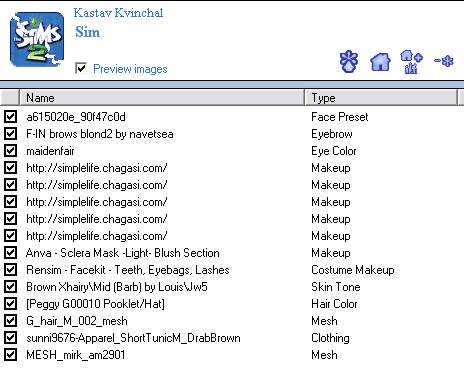The height and width of the screenshot is (368, 464).
Task: Uncheck the G_hair_M_002_mesh checkbox
Action: click(x=10, y=321)
